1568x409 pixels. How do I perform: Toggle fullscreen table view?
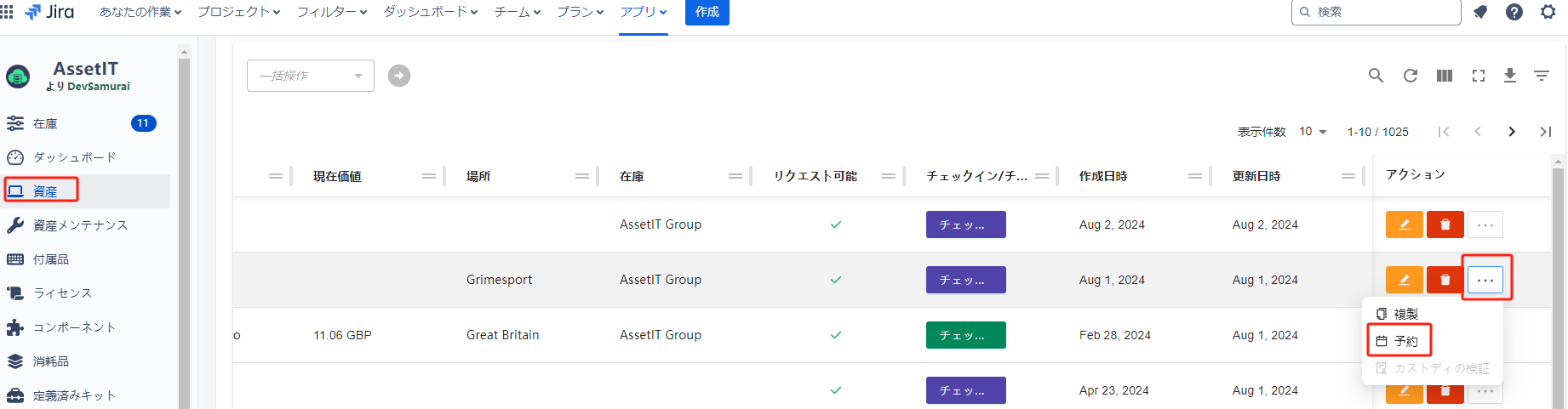[1479, 76]
